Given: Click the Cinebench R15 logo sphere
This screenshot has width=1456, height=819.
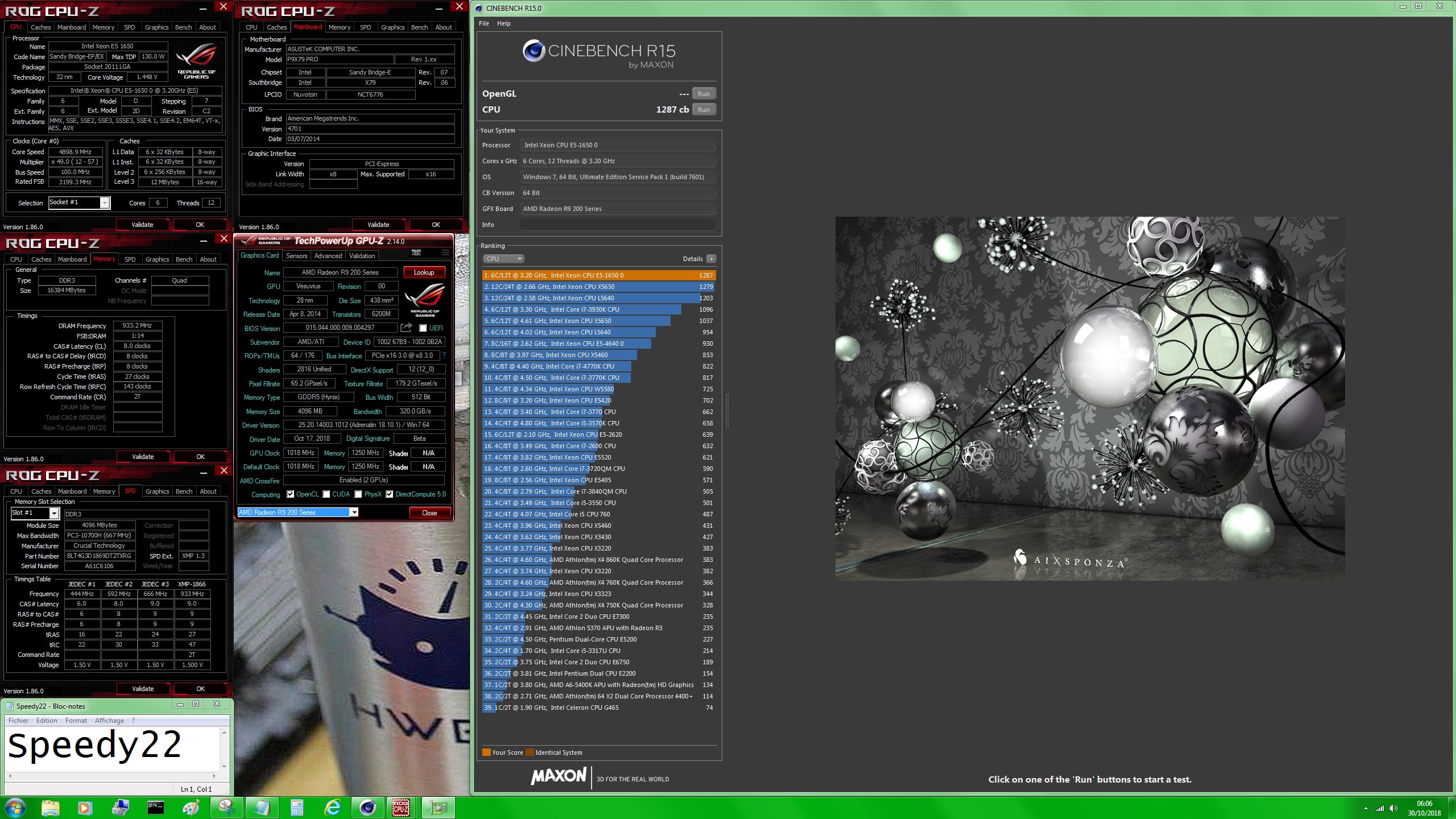Looking at the screenshot, I should [533, 51].
